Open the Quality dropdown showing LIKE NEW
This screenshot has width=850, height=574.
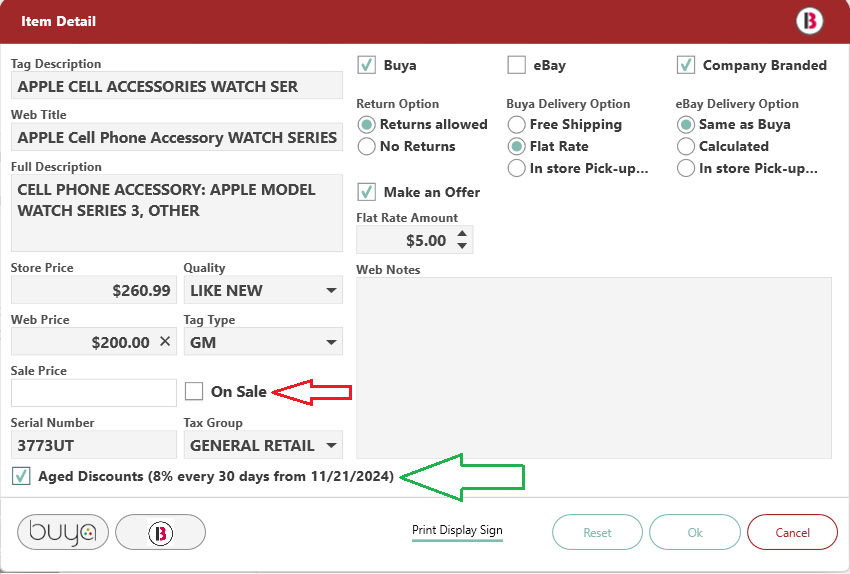[x=263, y=290]
